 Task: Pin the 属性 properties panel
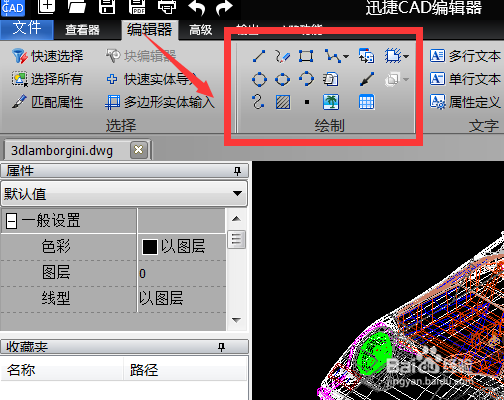point(237,171)
